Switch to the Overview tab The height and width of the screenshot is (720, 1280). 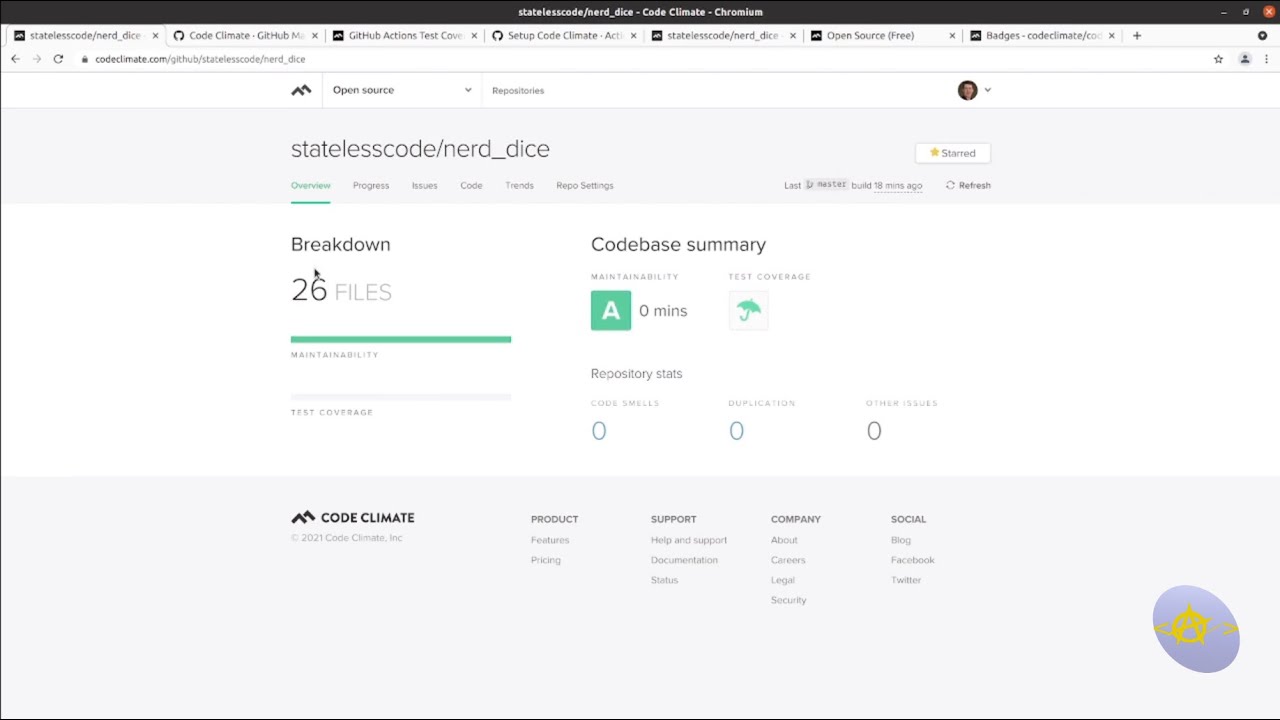coord(310,185)
